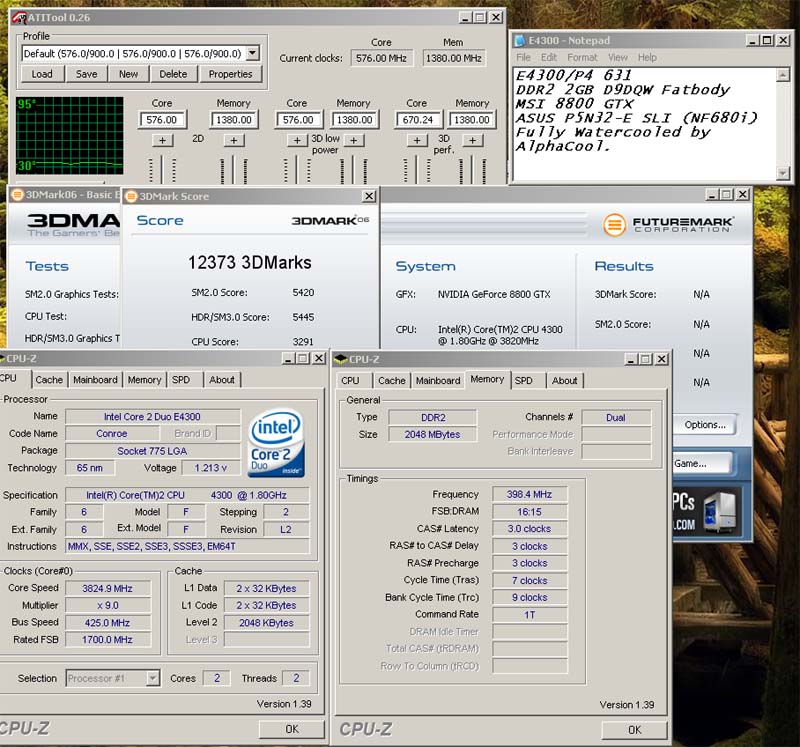Switch to About tab in left CPU-Z
The height and width of the screenshot is (747, 800).
point(222,380)
